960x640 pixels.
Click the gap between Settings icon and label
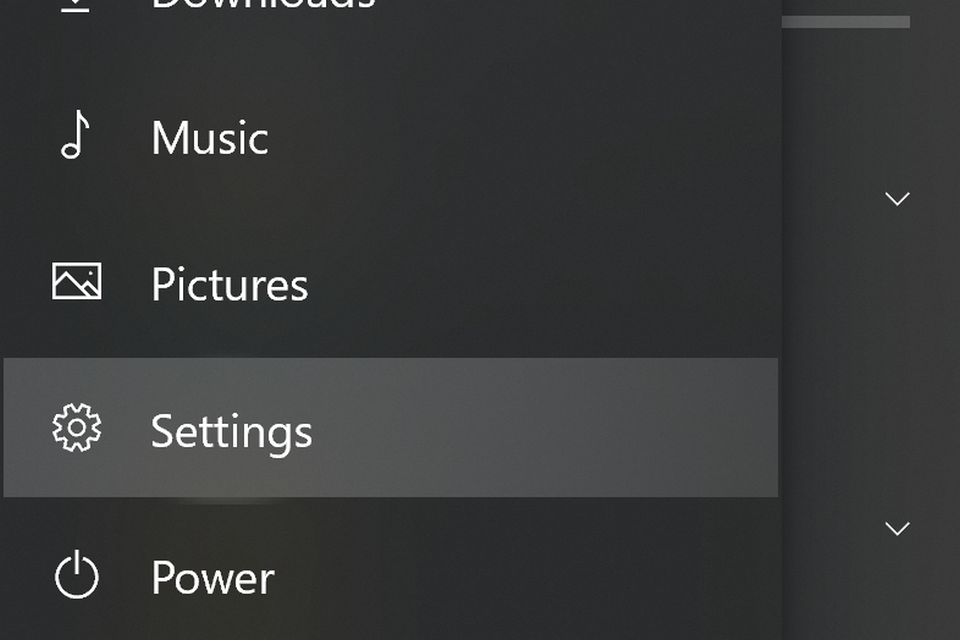[126, 430]
